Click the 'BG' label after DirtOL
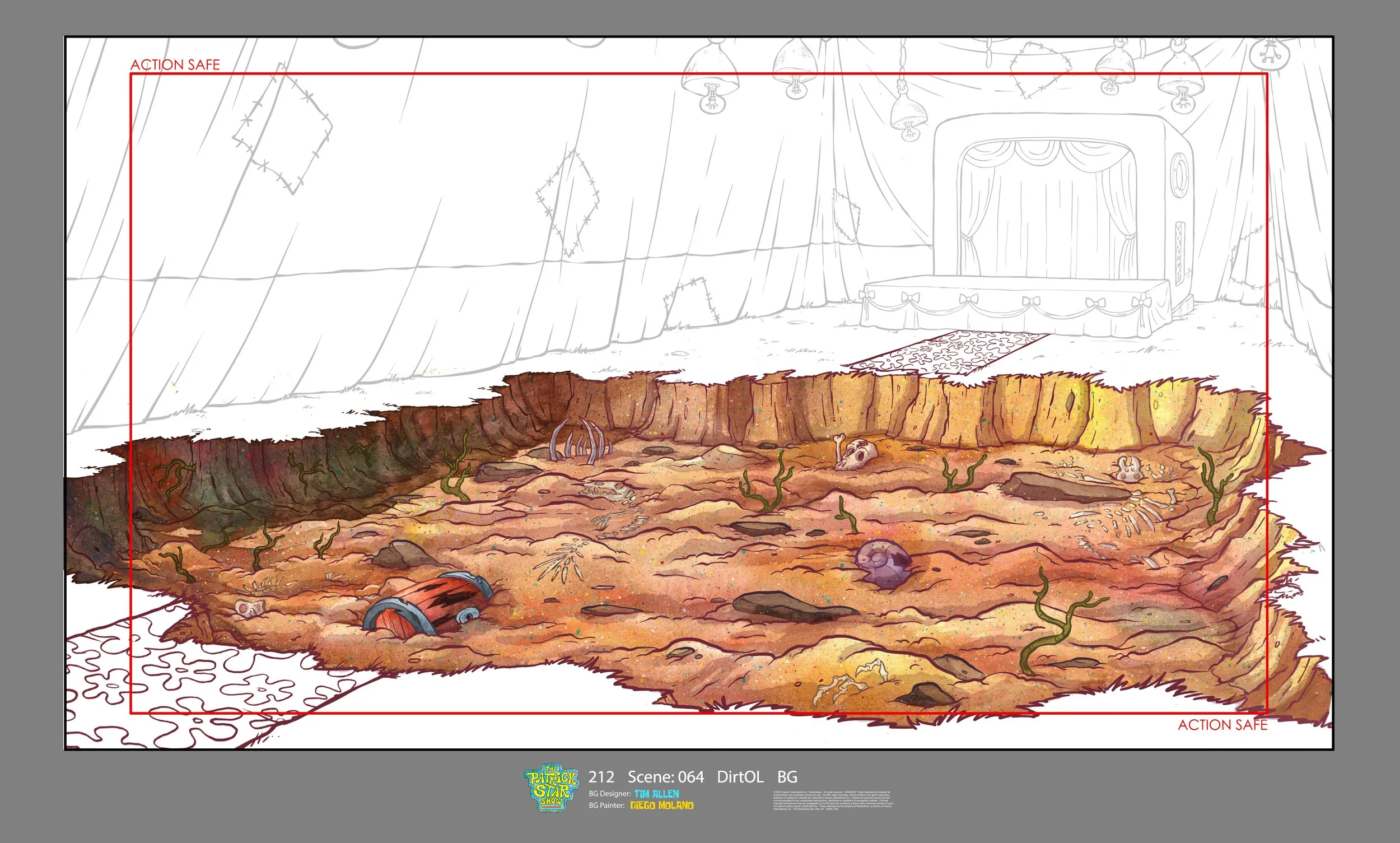 coord(787,776)
